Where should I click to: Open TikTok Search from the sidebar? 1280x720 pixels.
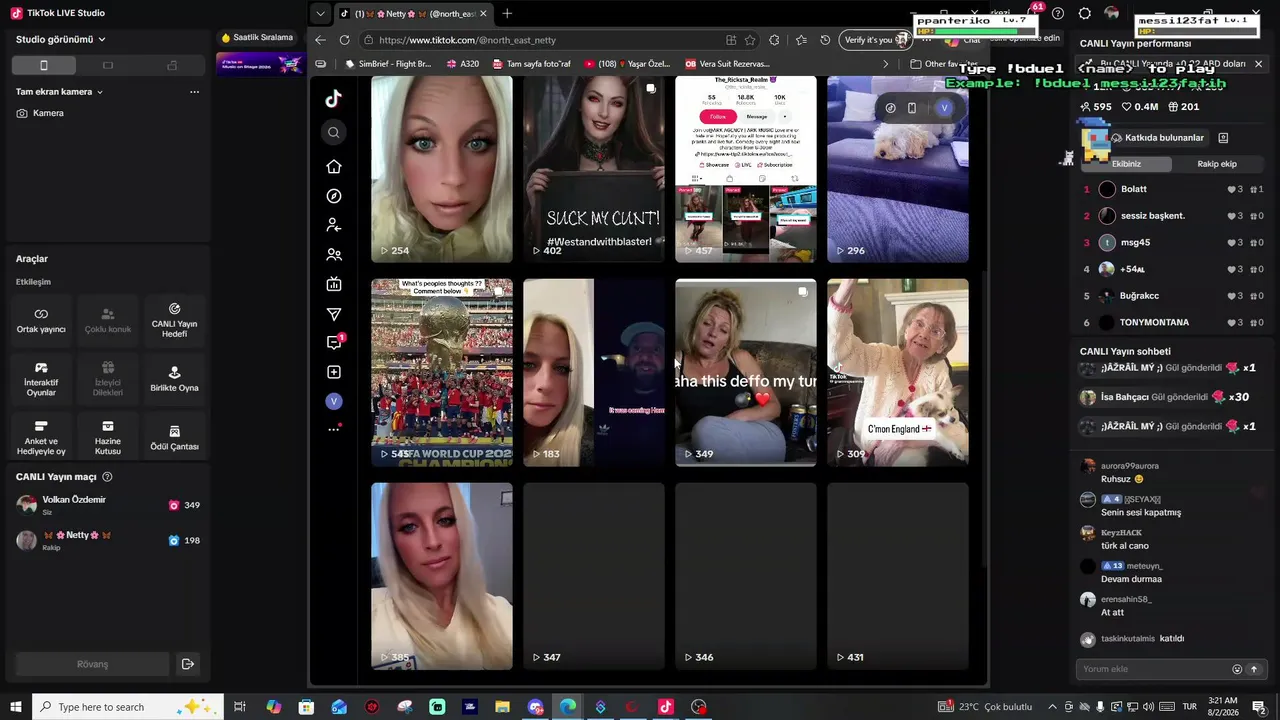pyautogui.click(x=334, y=132)
